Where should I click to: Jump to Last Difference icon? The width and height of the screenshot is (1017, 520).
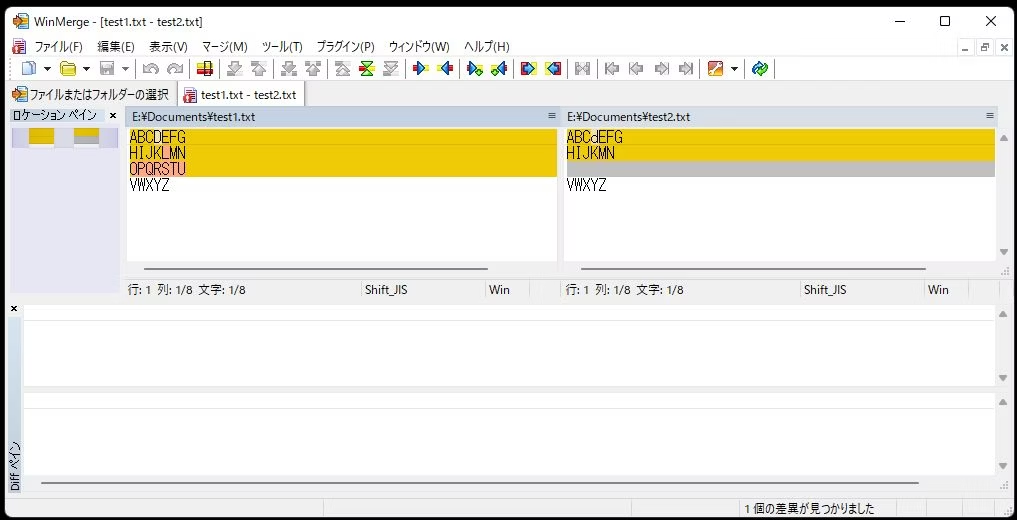[x=390, y=68]
